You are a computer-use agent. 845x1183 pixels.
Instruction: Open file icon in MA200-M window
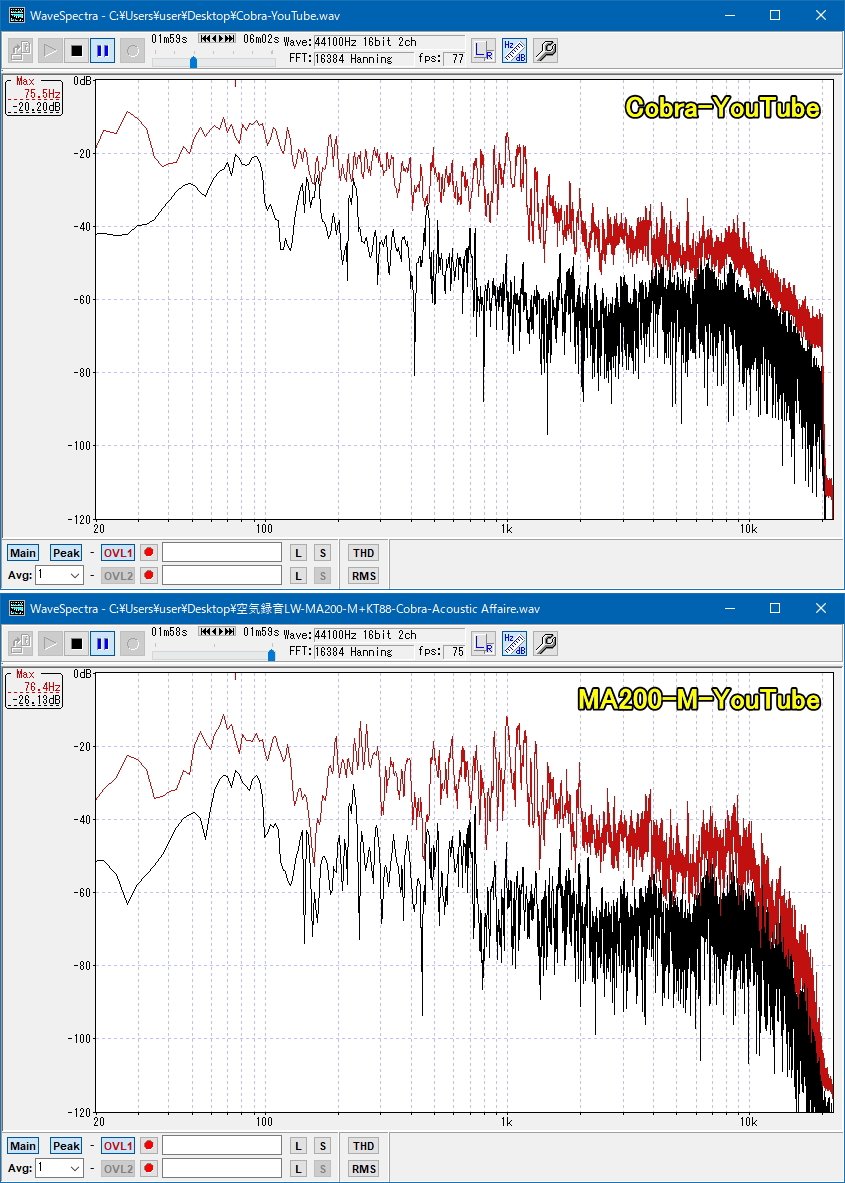[20, 644]
